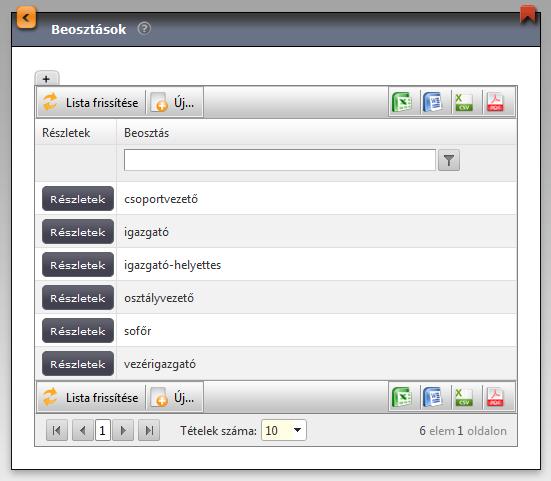Viewport: 551px width, 481px height.
Task: Export to Excel in bottom toolbar
Action: 402,397
